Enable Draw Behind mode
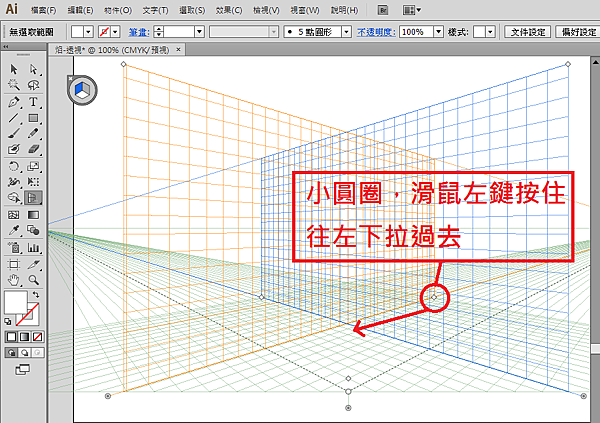The image size is (600, 423). [x=24, y=352]
